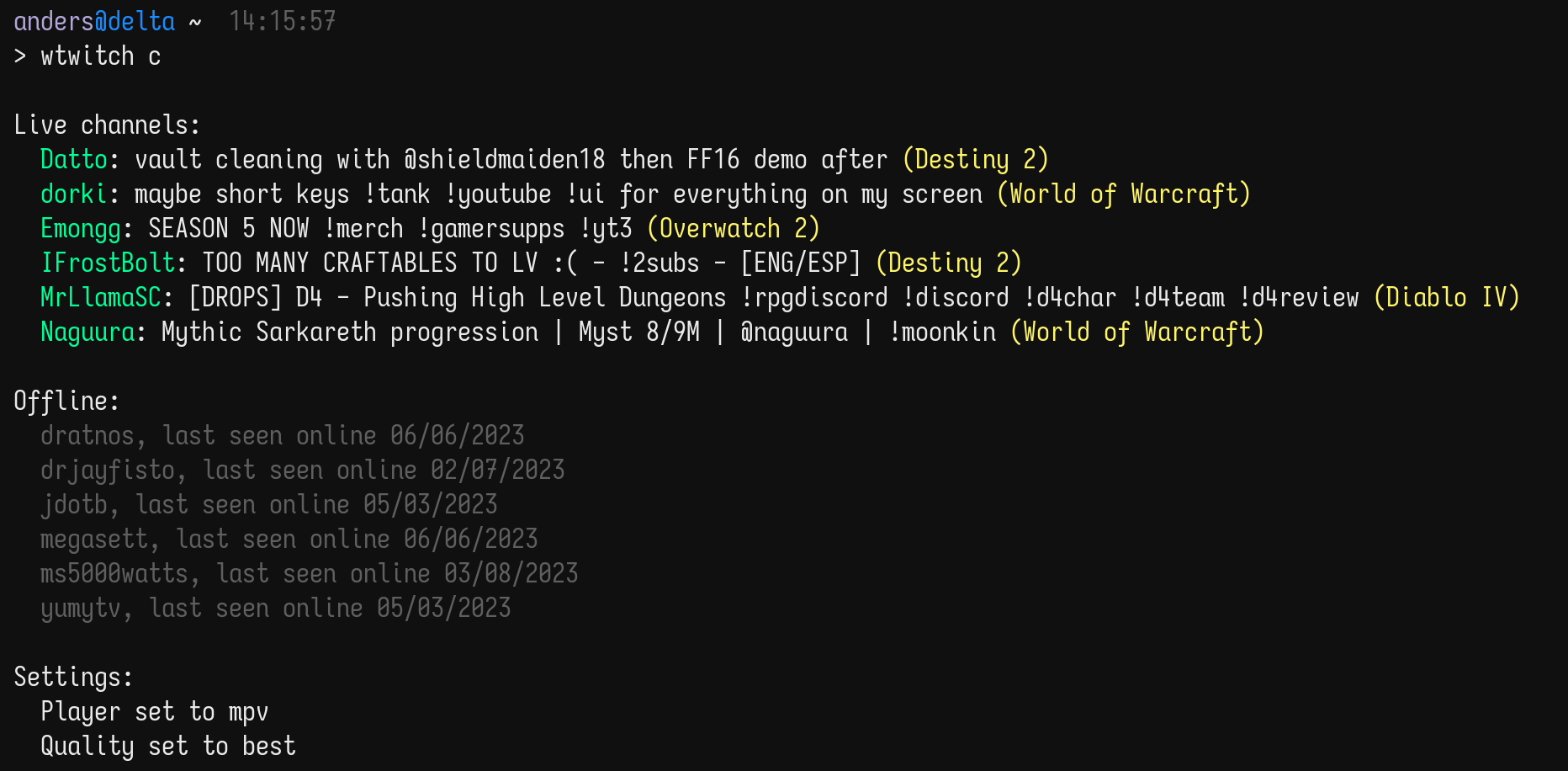Click the (Overwatch 2) game label

[733, 228]
